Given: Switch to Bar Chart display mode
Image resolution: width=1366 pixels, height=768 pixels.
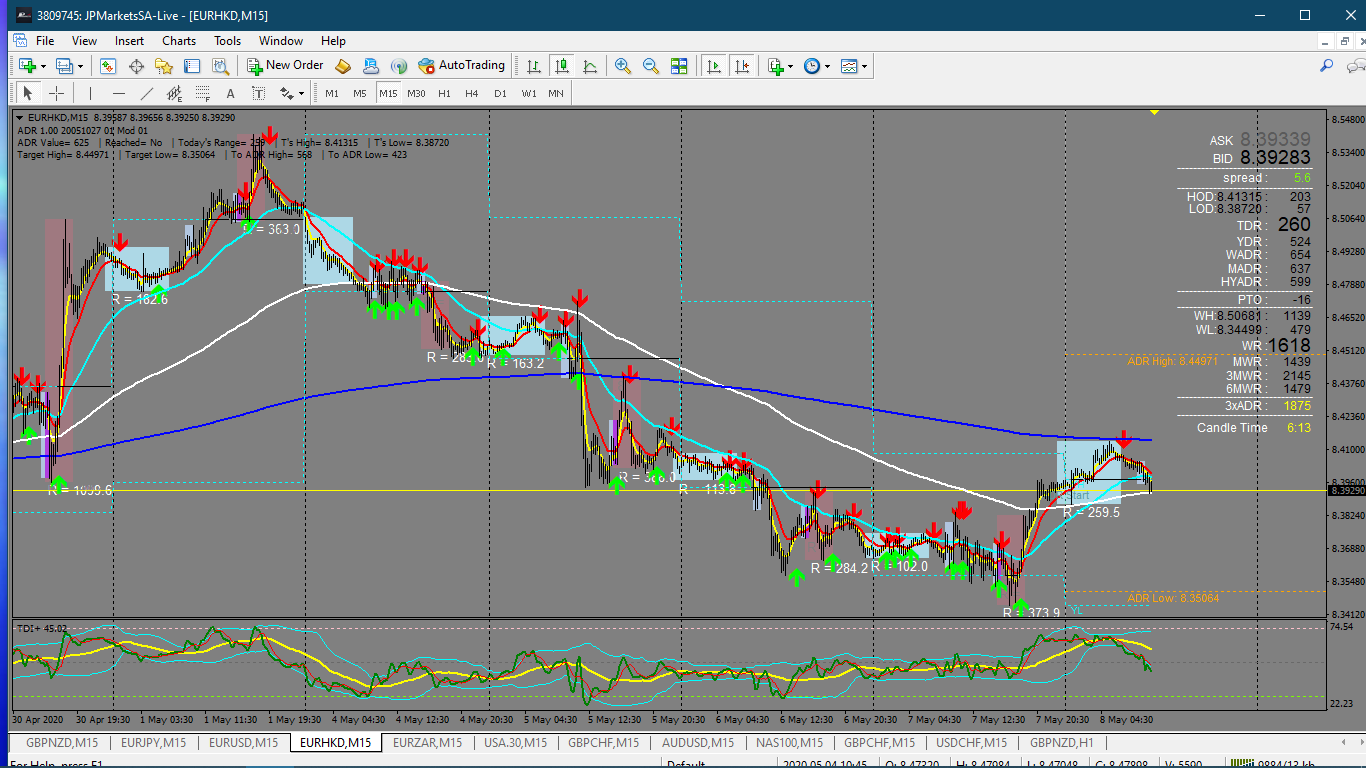Looking at the screenshot, I should [534, 66].
